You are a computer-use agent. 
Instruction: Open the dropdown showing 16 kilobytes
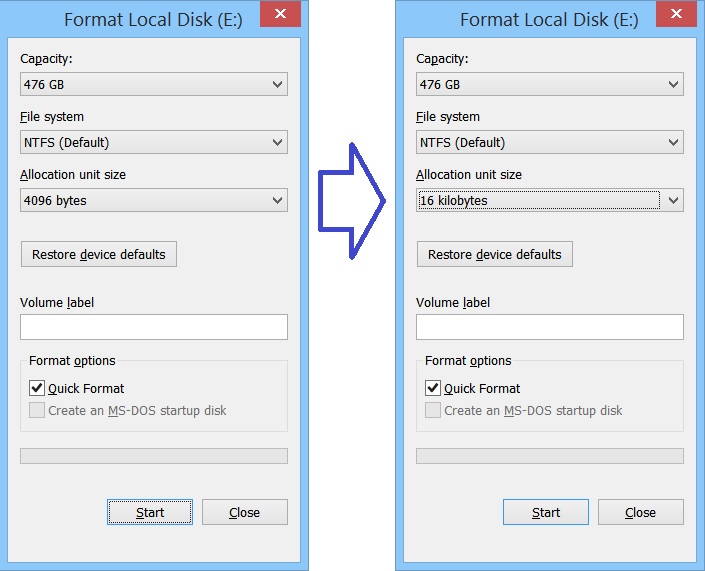click(549, 200)
